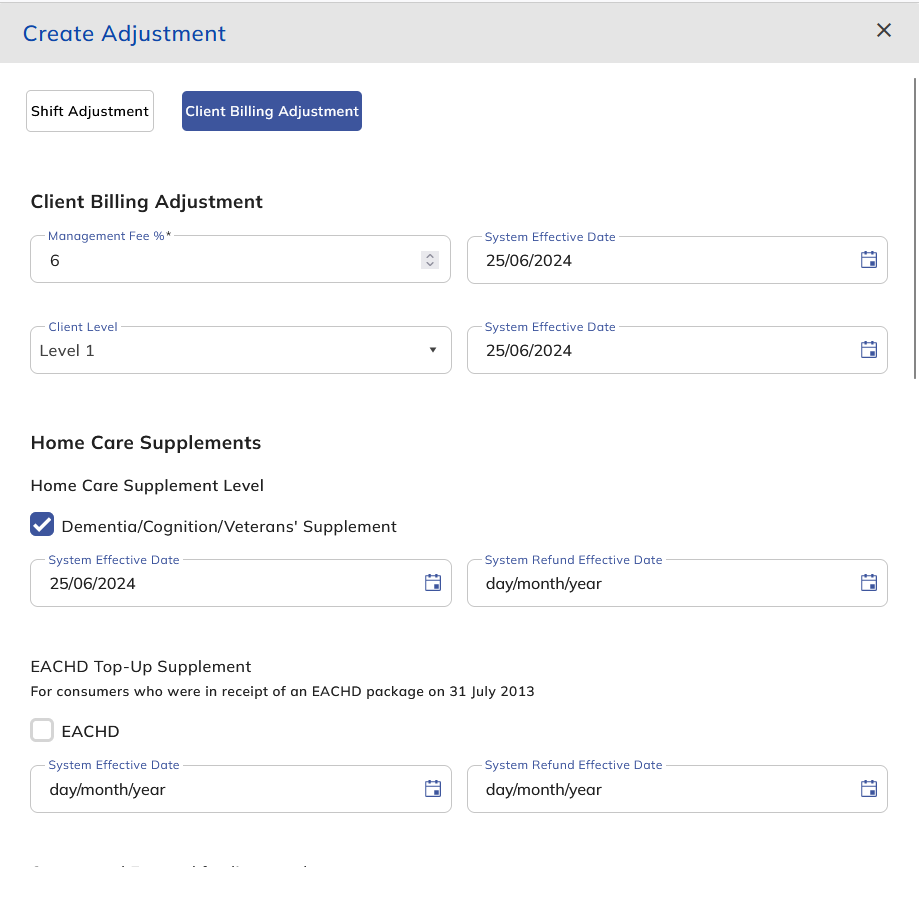Open calendar for EACHD System Refund Effective Date
The height and width of the screenshot is (897, 919).
(868, 788)
